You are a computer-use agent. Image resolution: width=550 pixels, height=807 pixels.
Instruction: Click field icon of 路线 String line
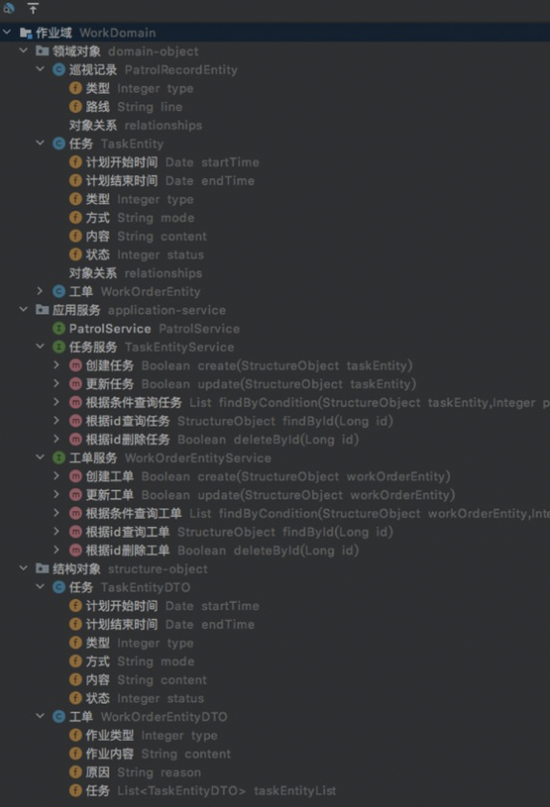[x=76, y=107]
